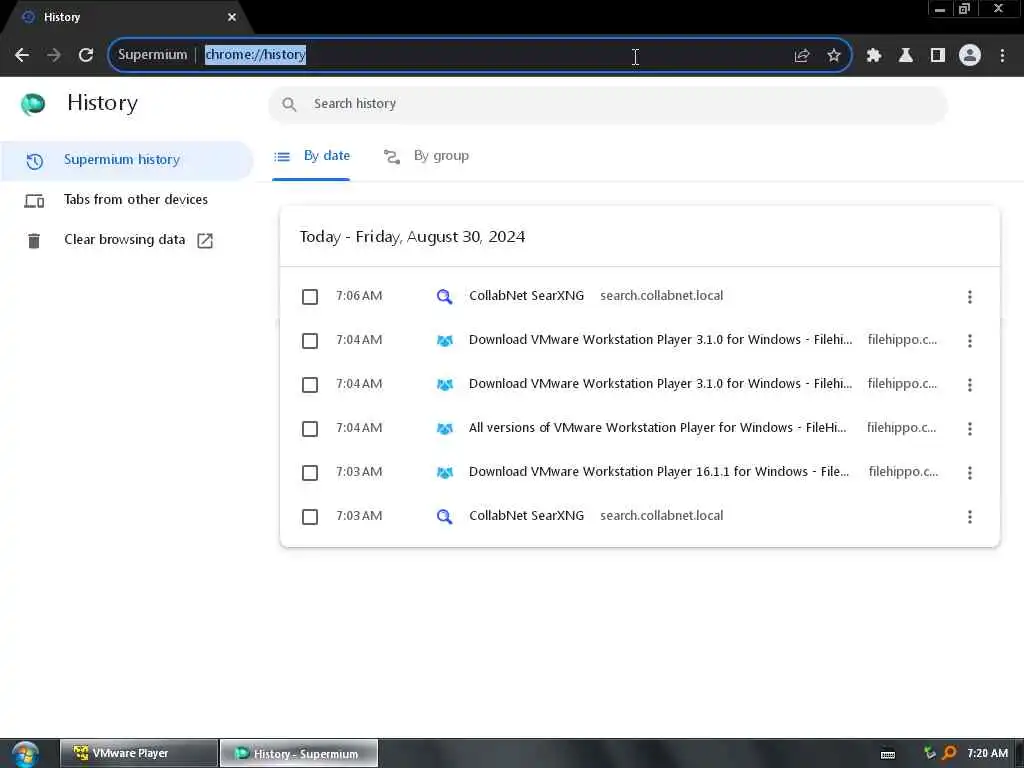Open the experiments flask icon

[x=906, y=56]
